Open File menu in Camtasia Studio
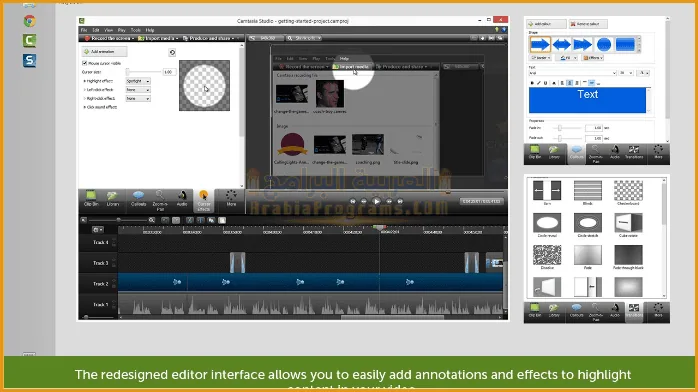Viewport: 698px width, 392px height. (84, 30)
